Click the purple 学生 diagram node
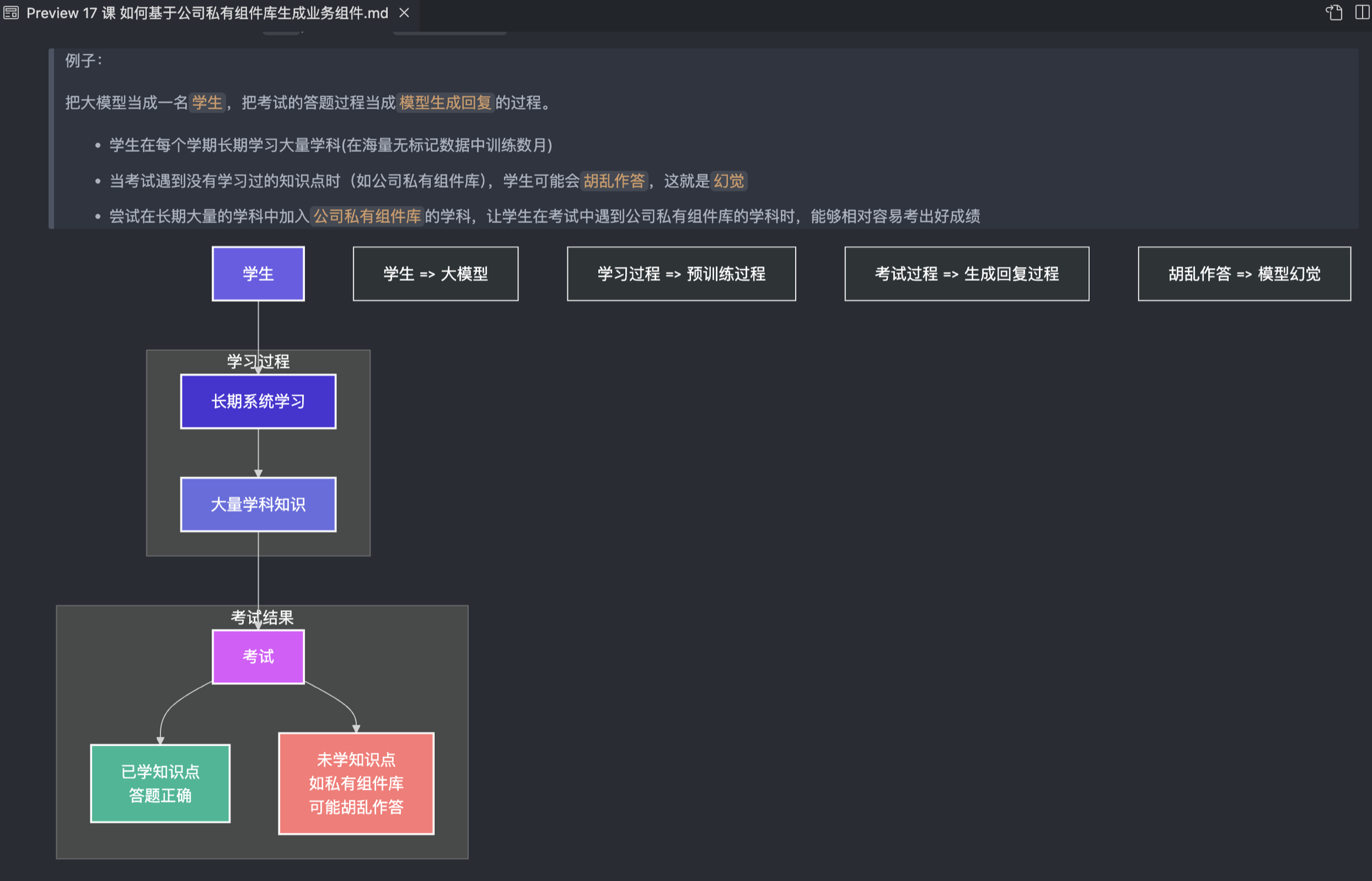 pyautogui.click(x=258, y=274)
